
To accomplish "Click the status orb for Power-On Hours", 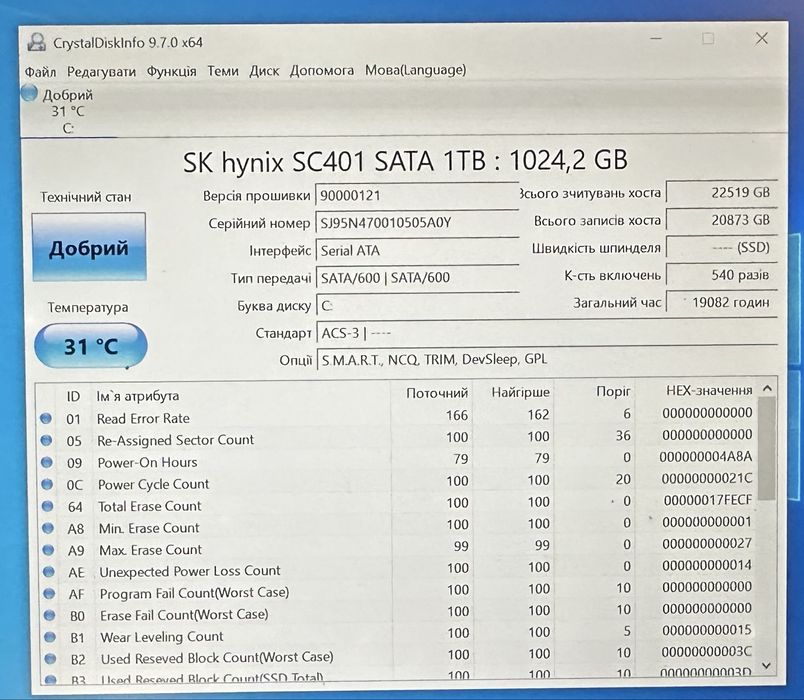I will point(47,462).
